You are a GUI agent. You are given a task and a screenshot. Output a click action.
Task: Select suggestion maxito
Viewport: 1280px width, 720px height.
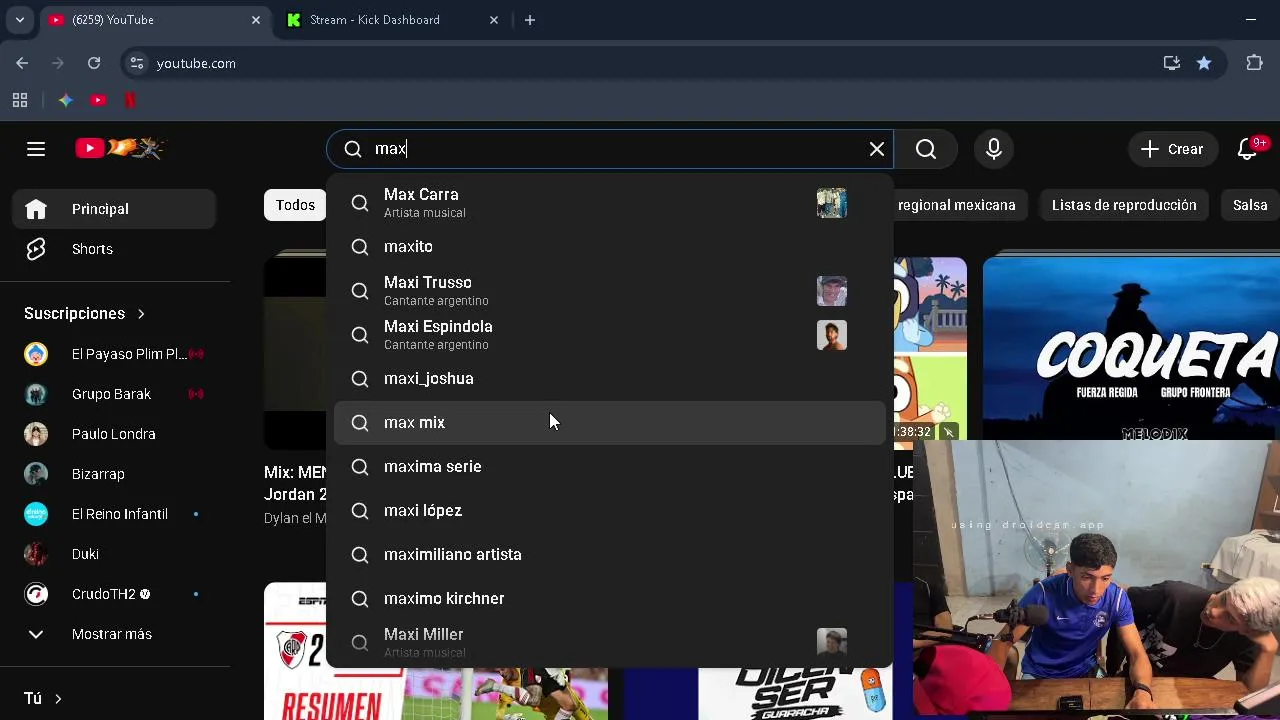(x=609, y=246)
